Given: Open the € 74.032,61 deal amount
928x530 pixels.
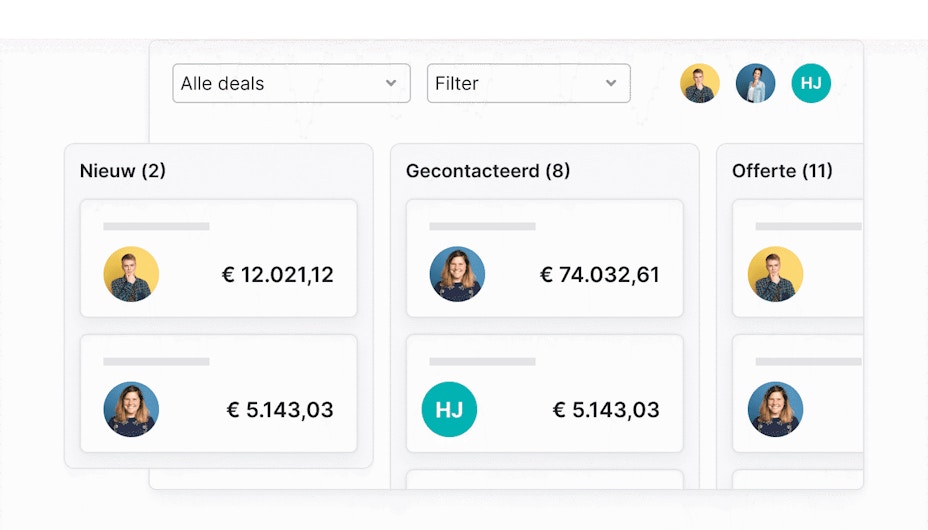Looking at the screenshot, I should (x=600, y=275).
